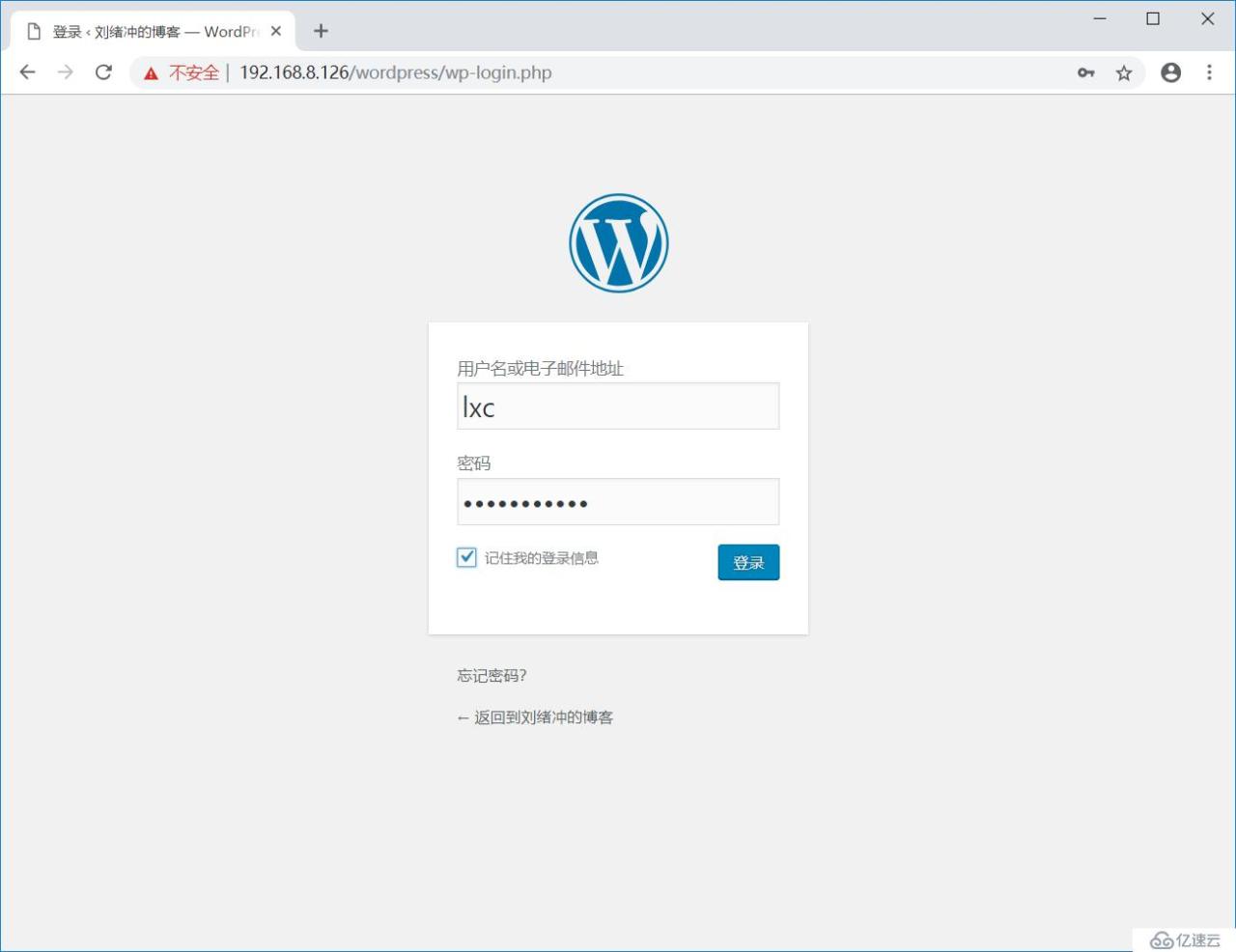Click the forward navigation arrow
The width and height of the screenshot is (1236, 952).
pos(65,71)
